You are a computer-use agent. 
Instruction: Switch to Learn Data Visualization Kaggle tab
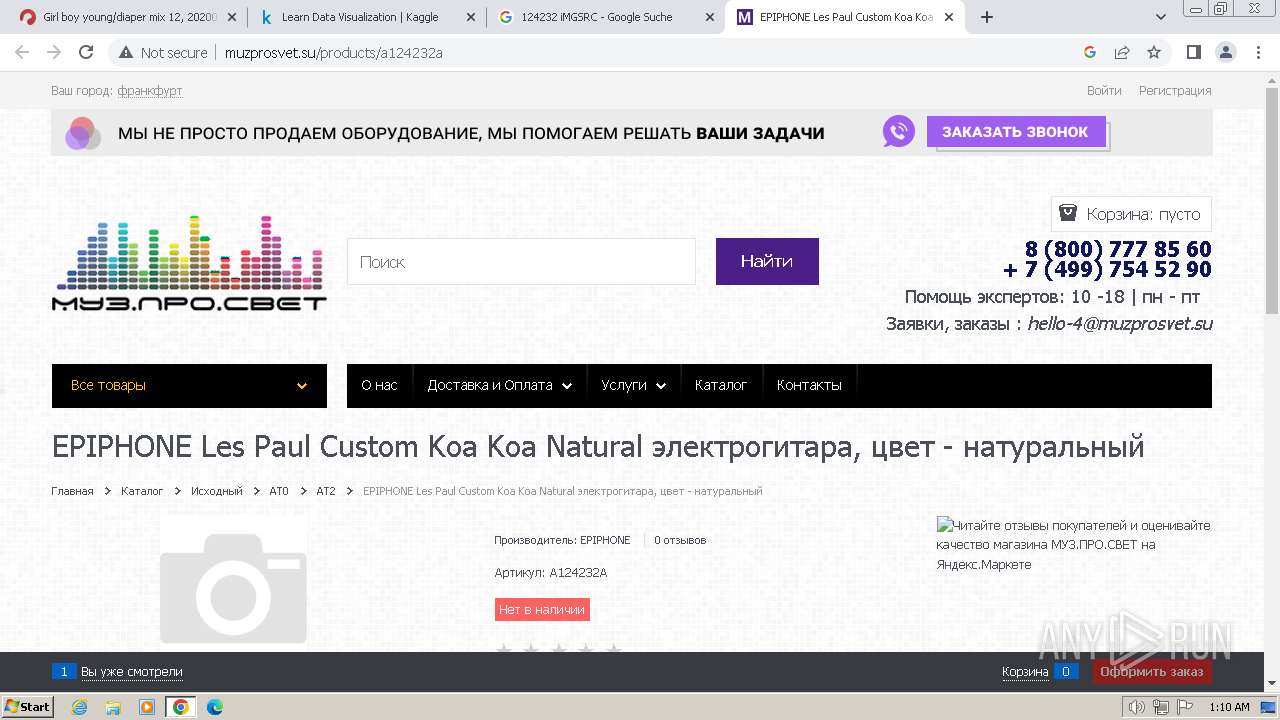(363, 17)
